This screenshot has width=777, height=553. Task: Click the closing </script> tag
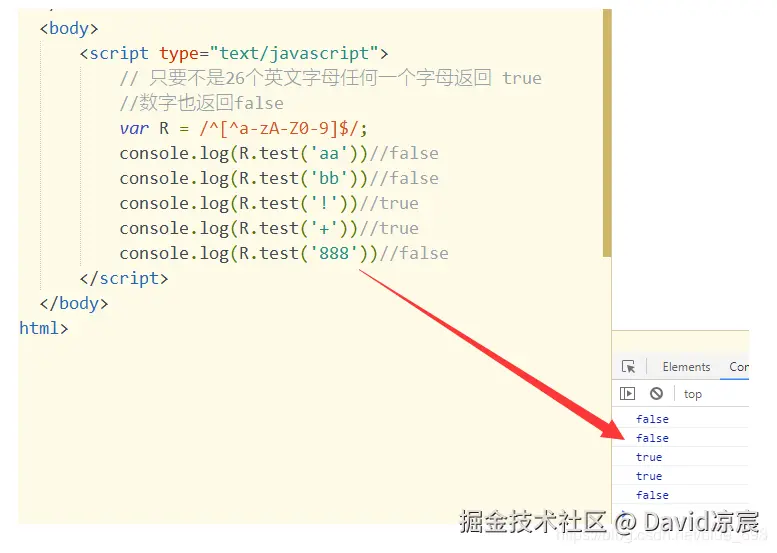click(124, 278)
